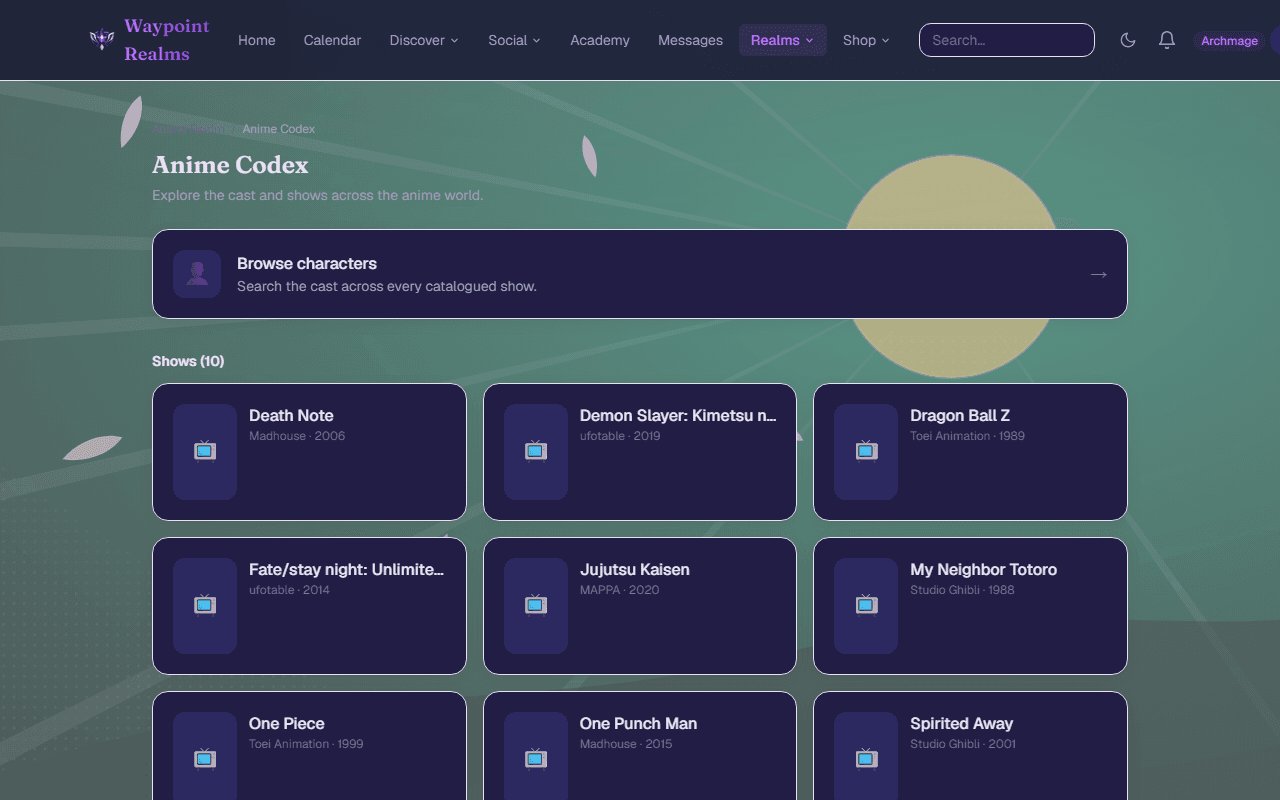This screenshot has height=800, width=1280.
Task: Click the TV icon on Dragon Ball Z card
Action: click(867, 450)
